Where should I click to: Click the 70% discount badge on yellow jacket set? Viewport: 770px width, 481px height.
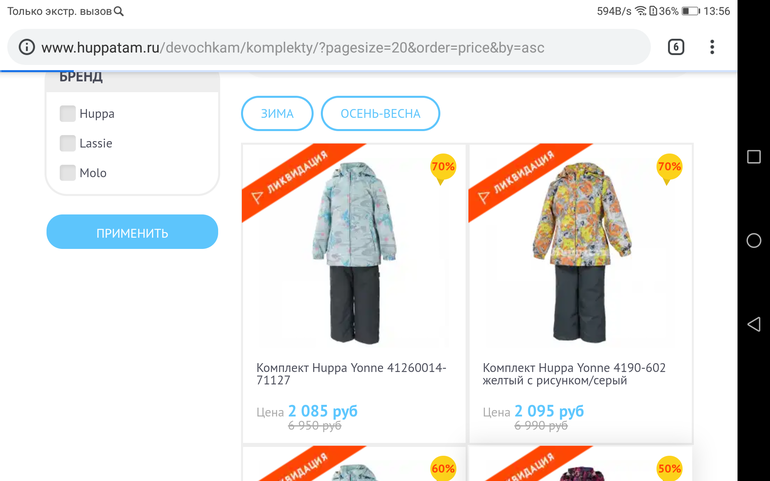pyautogui.click(x=669, y=169)
